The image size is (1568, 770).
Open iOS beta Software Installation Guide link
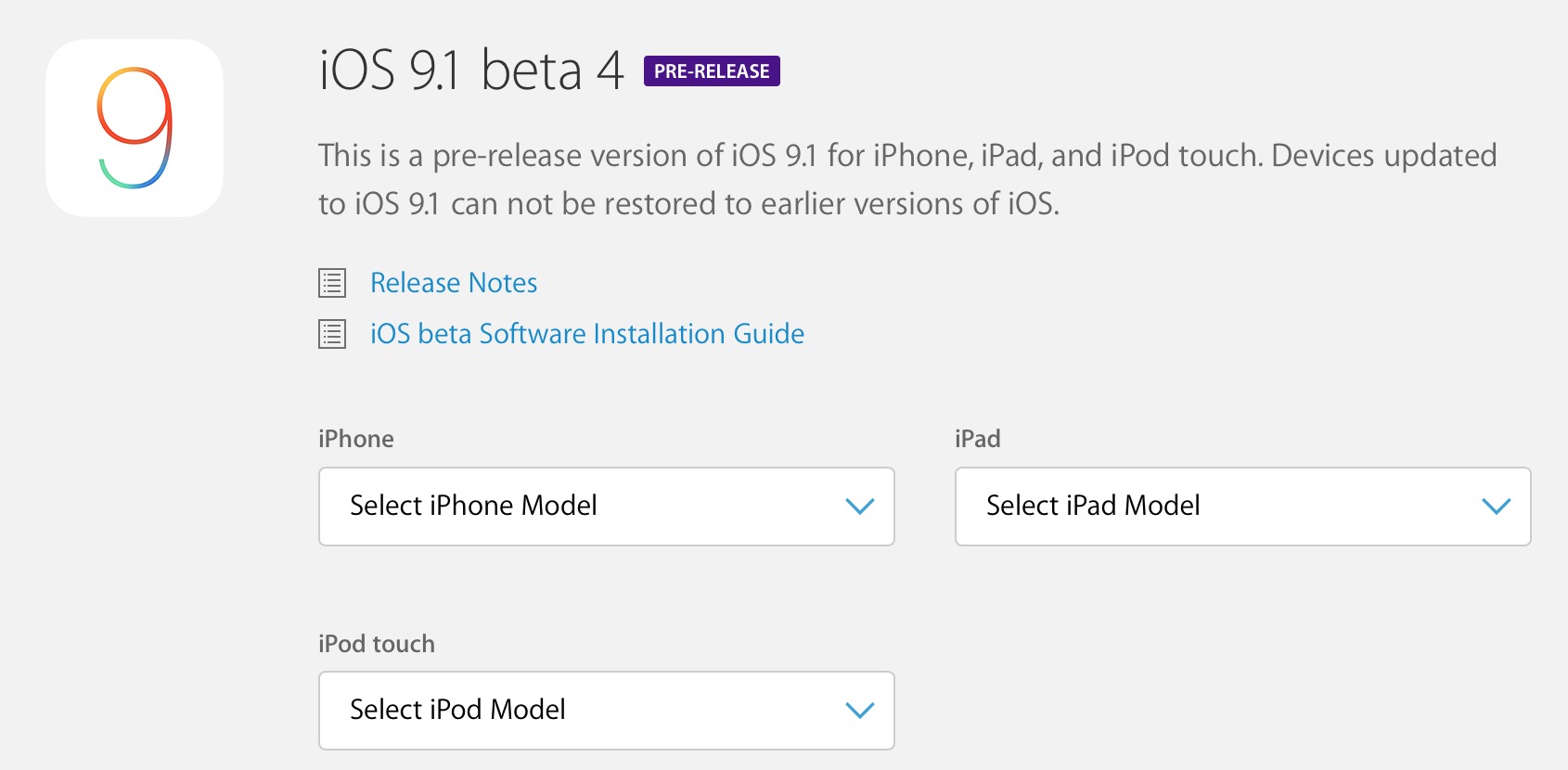[x=587, y=334]
